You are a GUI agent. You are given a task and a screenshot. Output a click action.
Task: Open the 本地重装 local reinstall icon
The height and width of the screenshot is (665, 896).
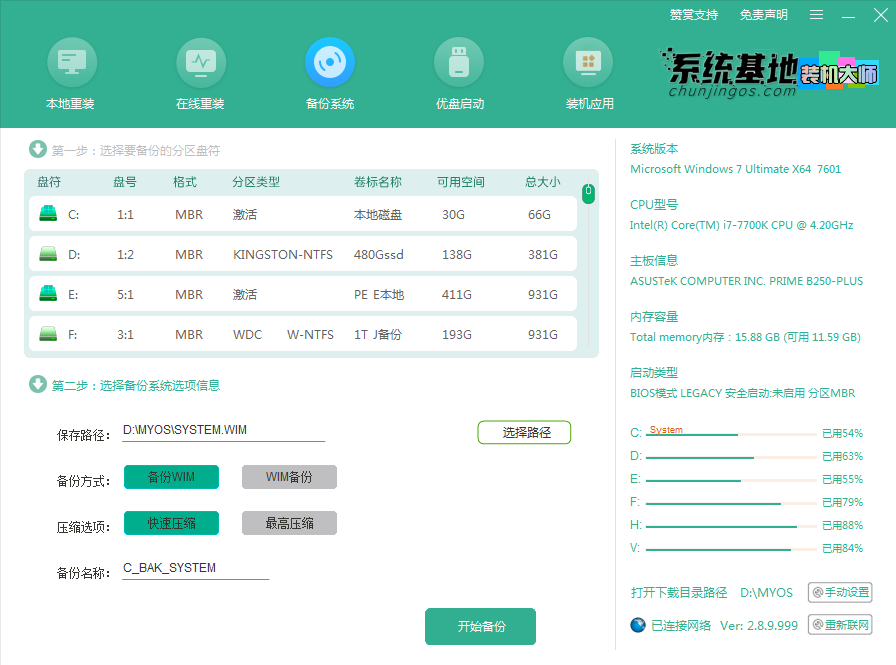(70, 63)
